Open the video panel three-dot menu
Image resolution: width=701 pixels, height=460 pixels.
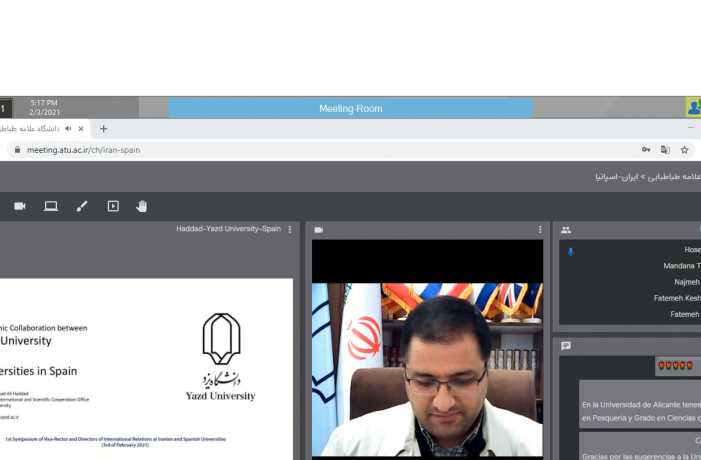[x=540, y=229]
